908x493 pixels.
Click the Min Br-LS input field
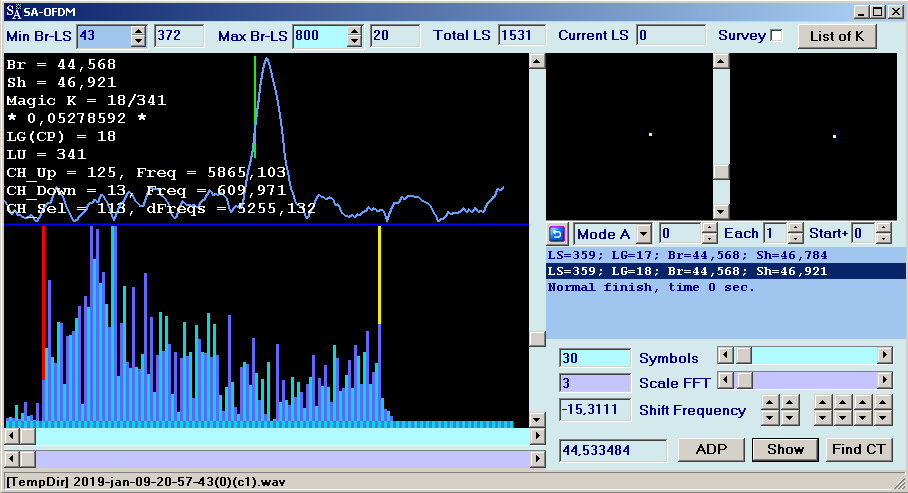104,36
